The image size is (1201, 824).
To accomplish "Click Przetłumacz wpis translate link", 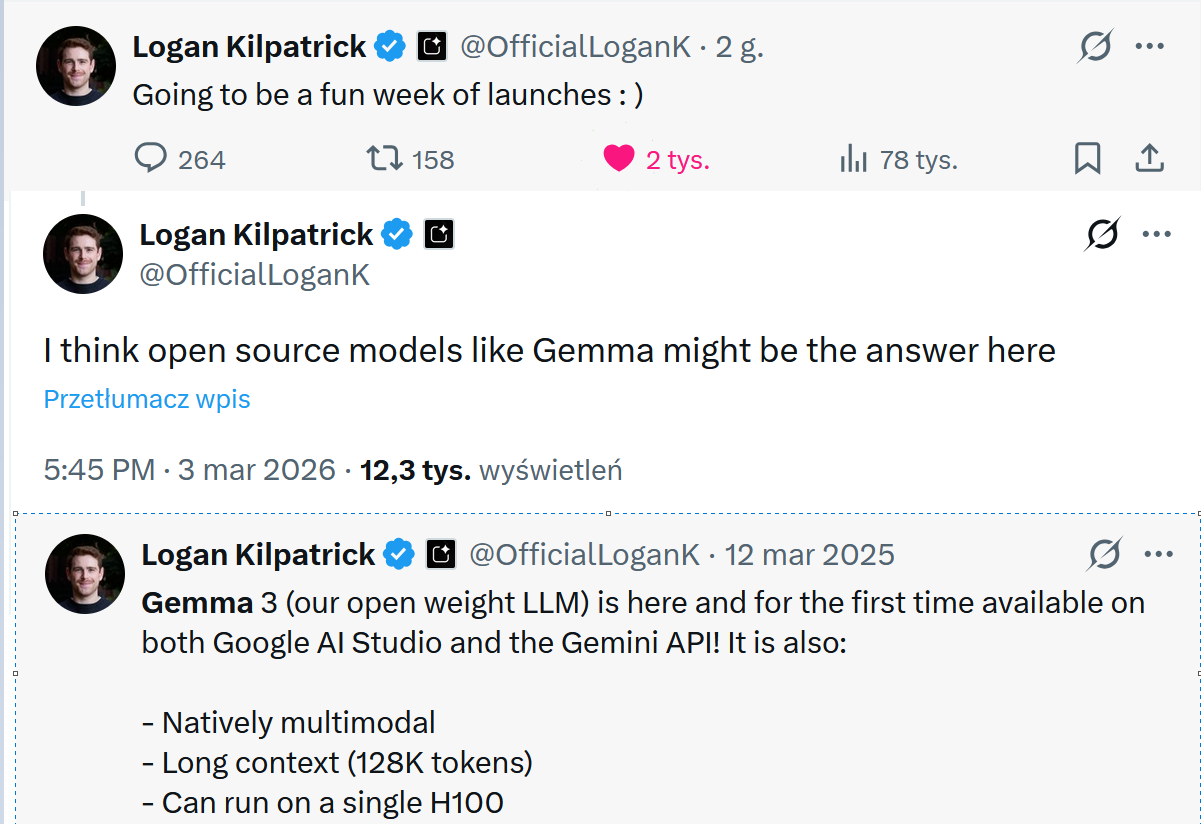I will (147, 399).
